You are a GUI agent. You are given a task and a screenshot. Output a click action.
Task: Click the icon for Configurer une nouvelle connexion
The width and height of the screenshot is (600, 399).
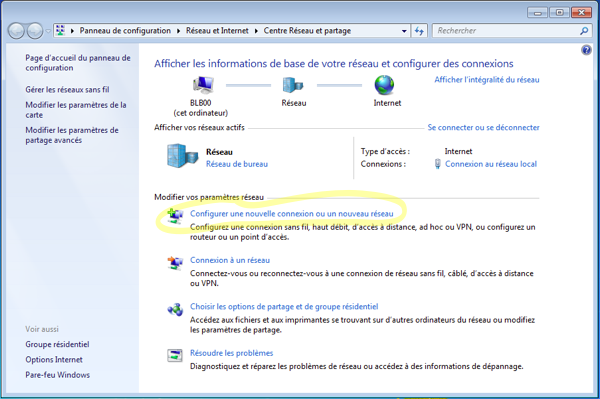pyautogui.click(x=175, y=216)
